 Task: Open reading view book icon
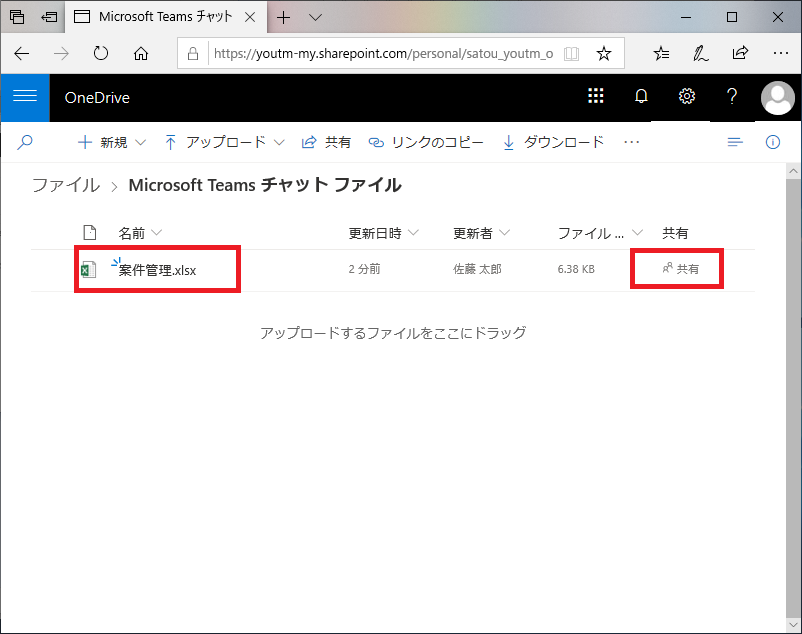(x=571, y=53)
